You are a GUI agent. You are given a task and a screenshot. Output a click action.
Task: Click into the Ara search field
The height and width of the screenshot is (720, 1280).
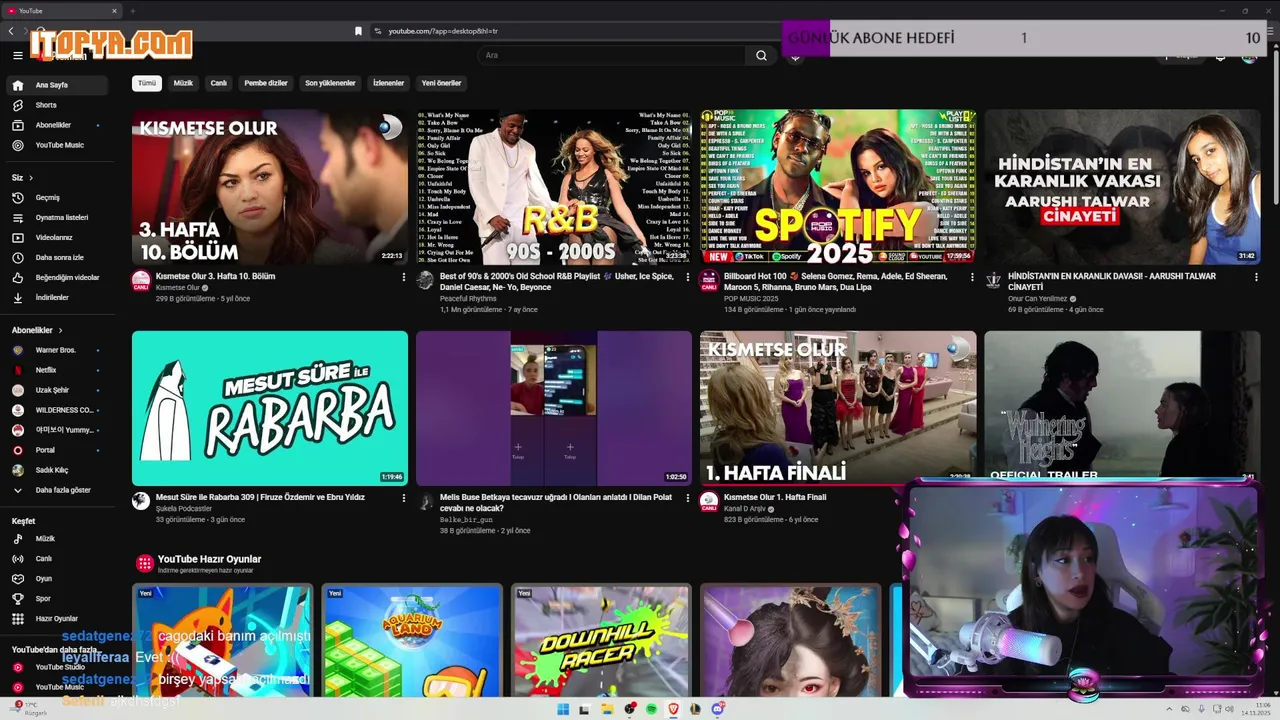[612, 56]
